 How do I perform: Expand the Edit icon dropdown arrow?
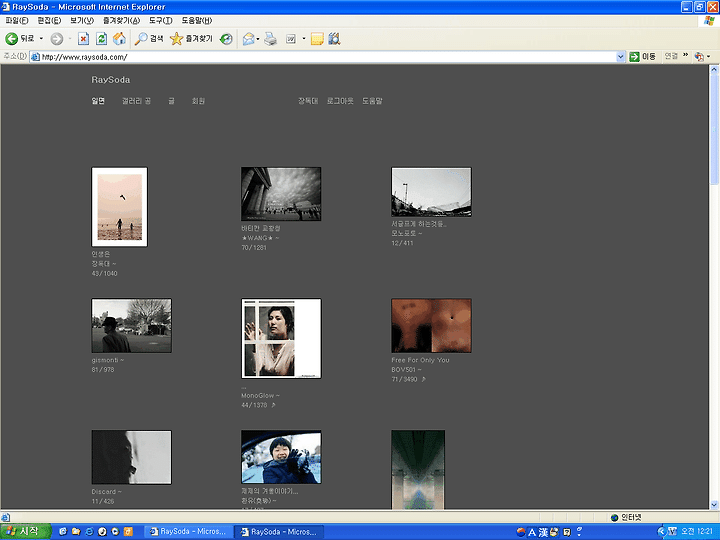point(304,39)
